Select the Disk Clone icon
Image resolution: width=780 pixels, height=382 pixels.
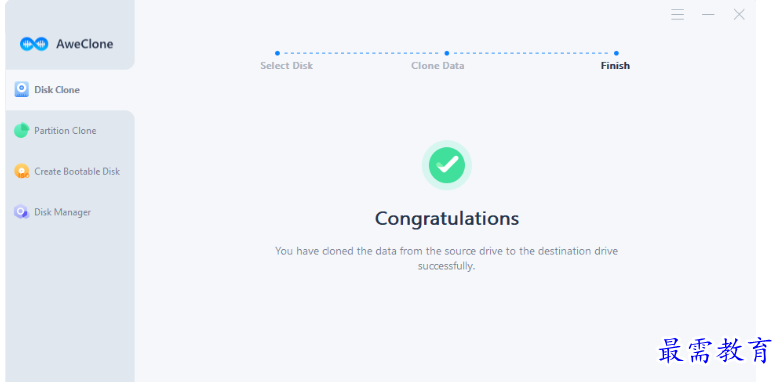click(21, 90)
